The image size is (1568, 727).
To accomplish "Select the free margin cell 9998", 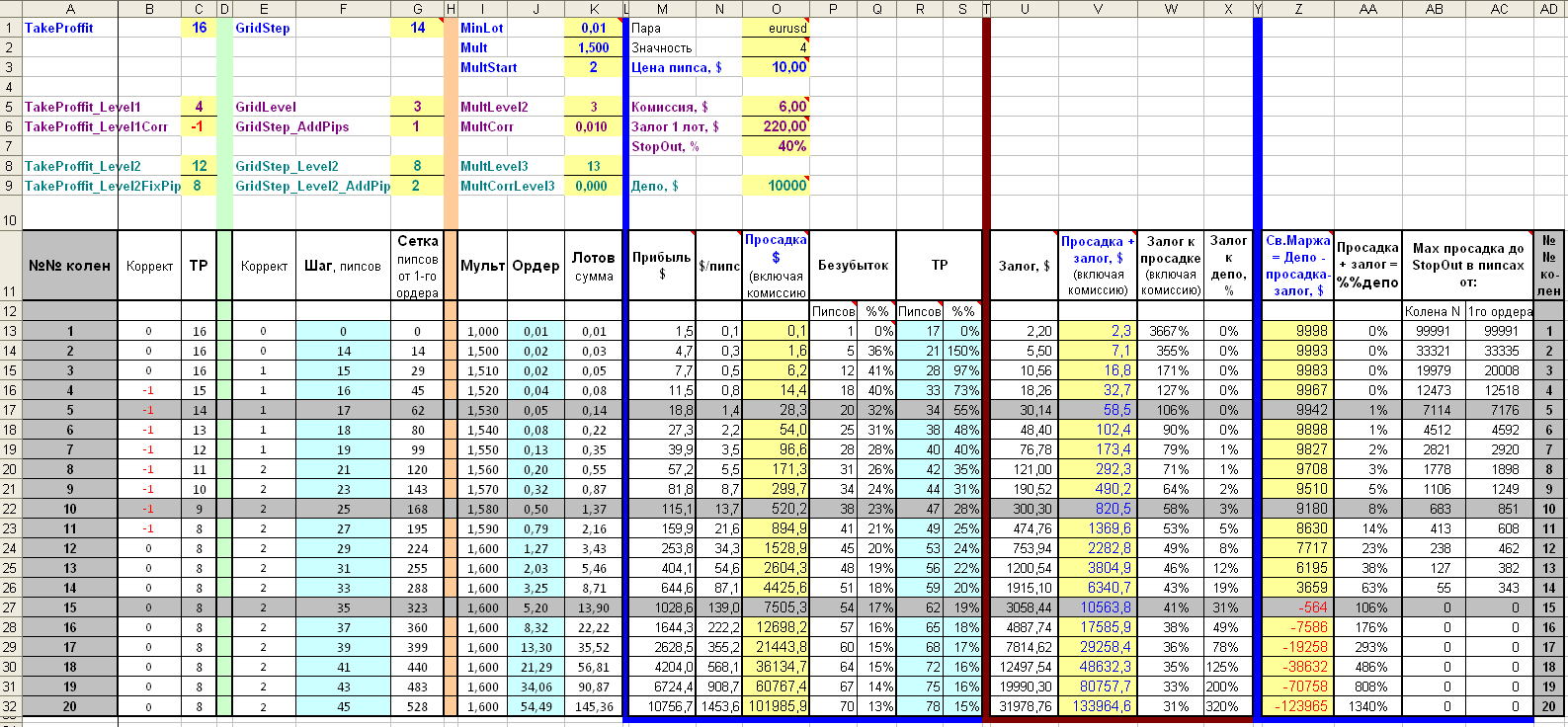I will click(x=1297, y=331).
